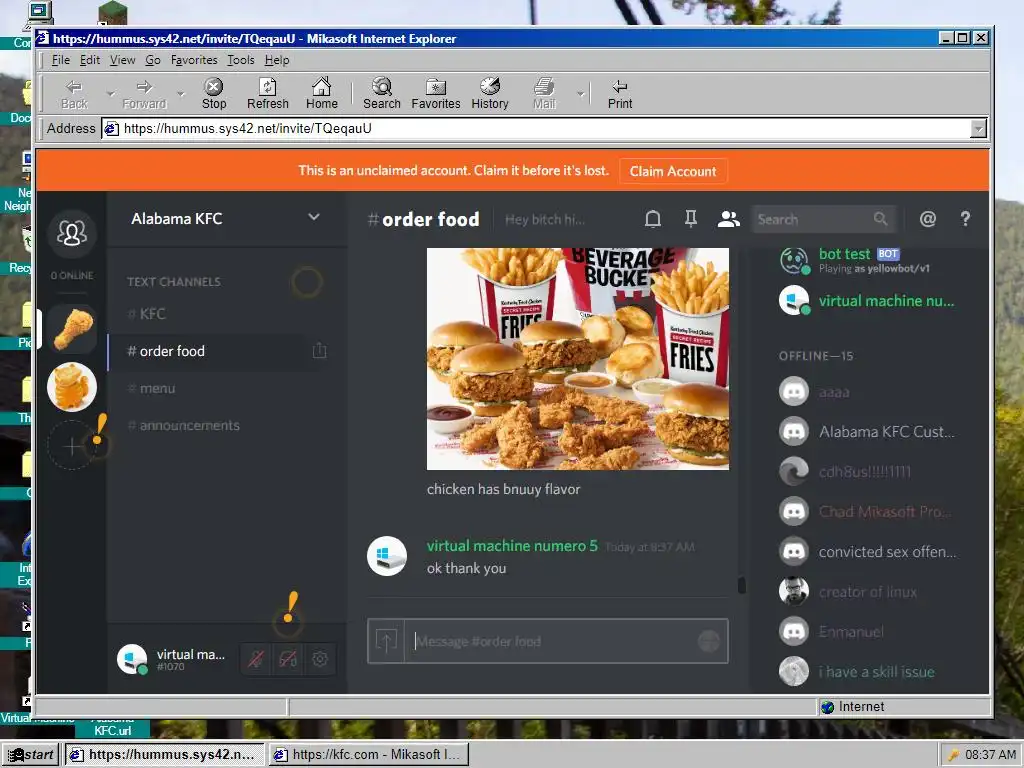Click the Back toolbar button
Screen dimensions: 1024x768
pos(74,94)
